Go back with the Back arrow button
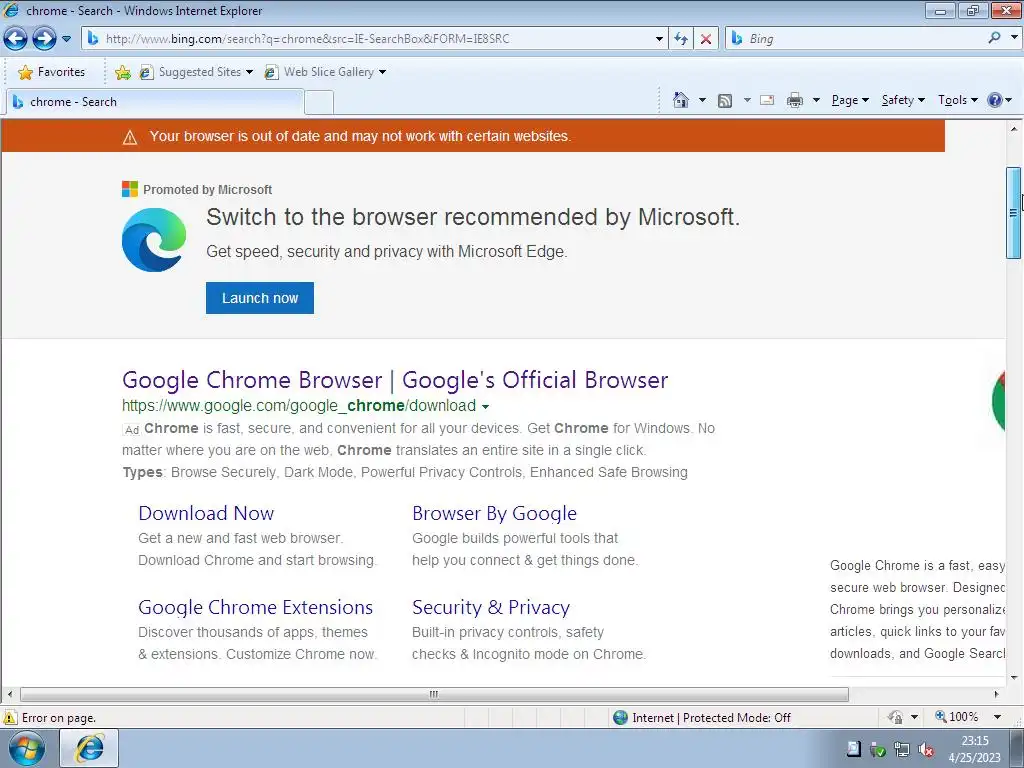This screenshot has height=768, width=1024. point(15,39)
